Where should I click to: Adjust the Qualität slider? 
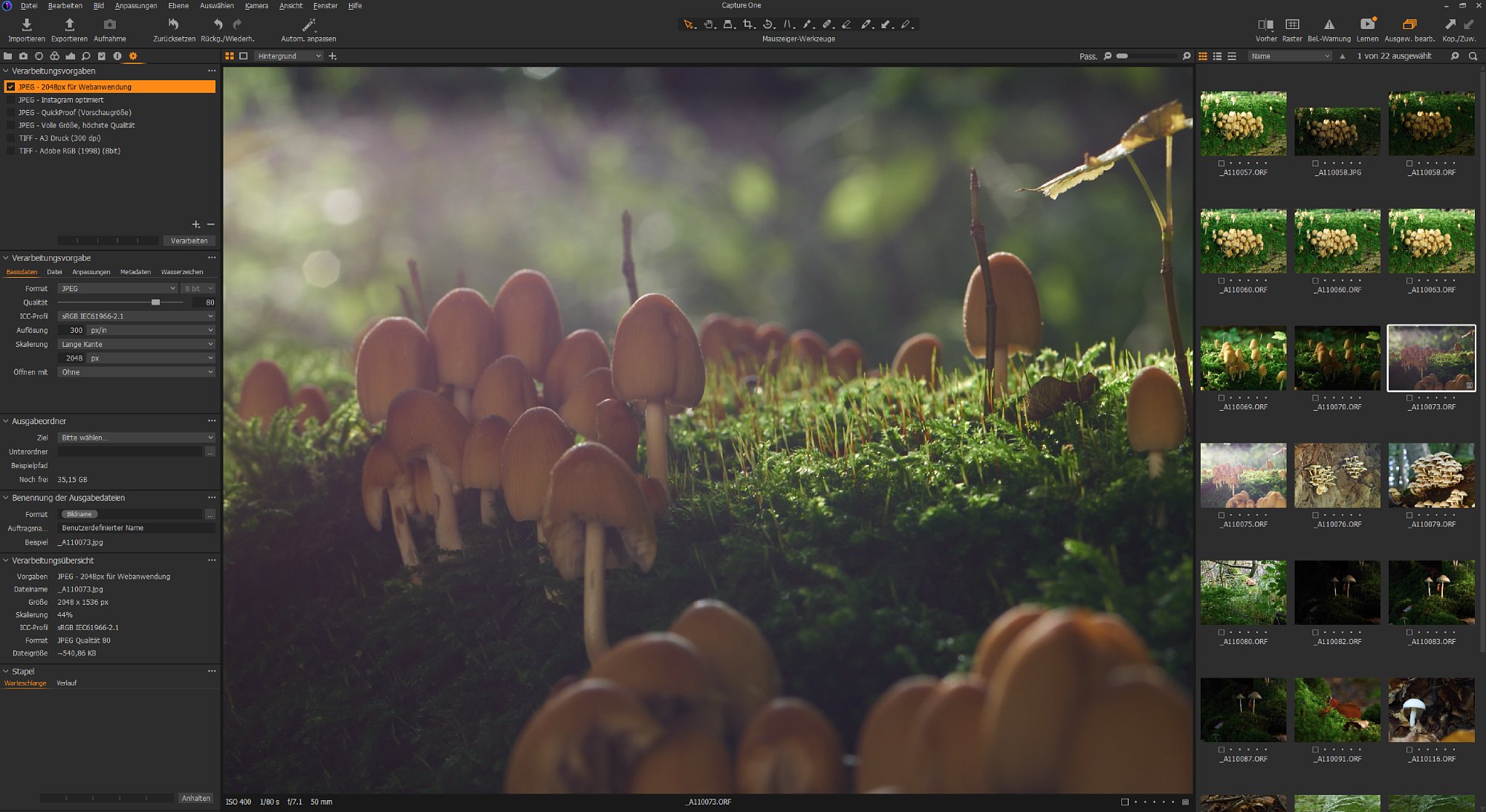coord(155,302)
